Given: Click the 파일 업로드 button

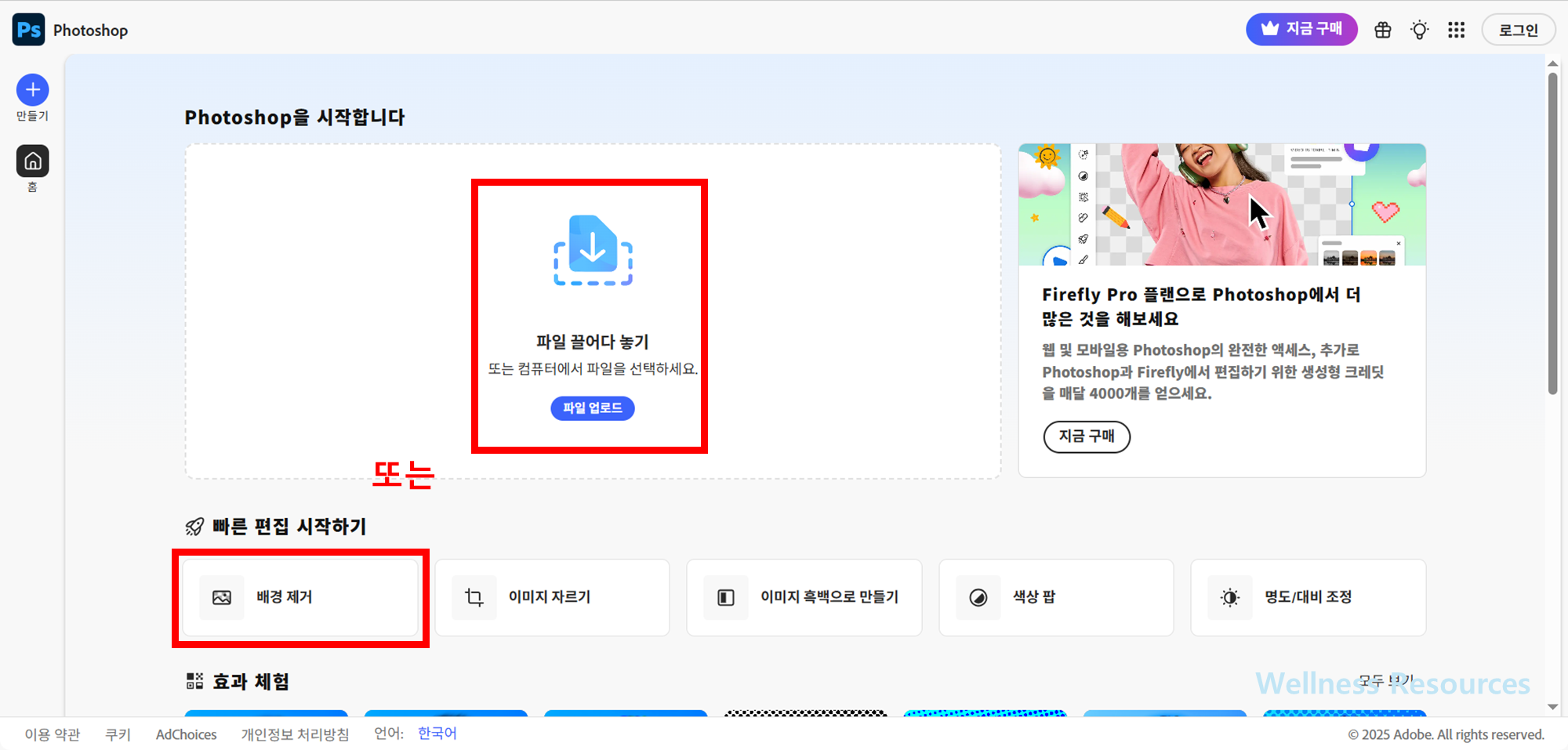Looking at the screenshot, I should [593, 408].
